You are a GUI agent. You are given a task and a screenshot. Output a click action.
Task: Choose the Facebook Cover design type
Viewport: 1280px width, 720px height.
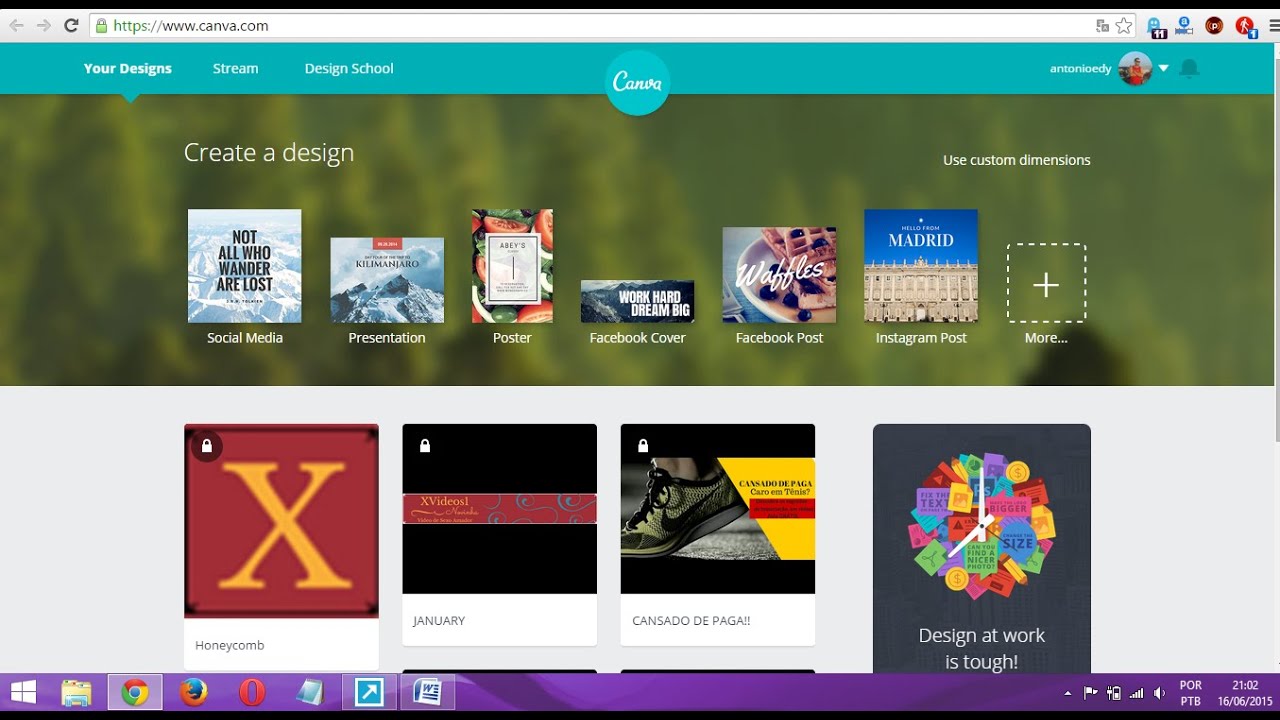tap(637, 312)
